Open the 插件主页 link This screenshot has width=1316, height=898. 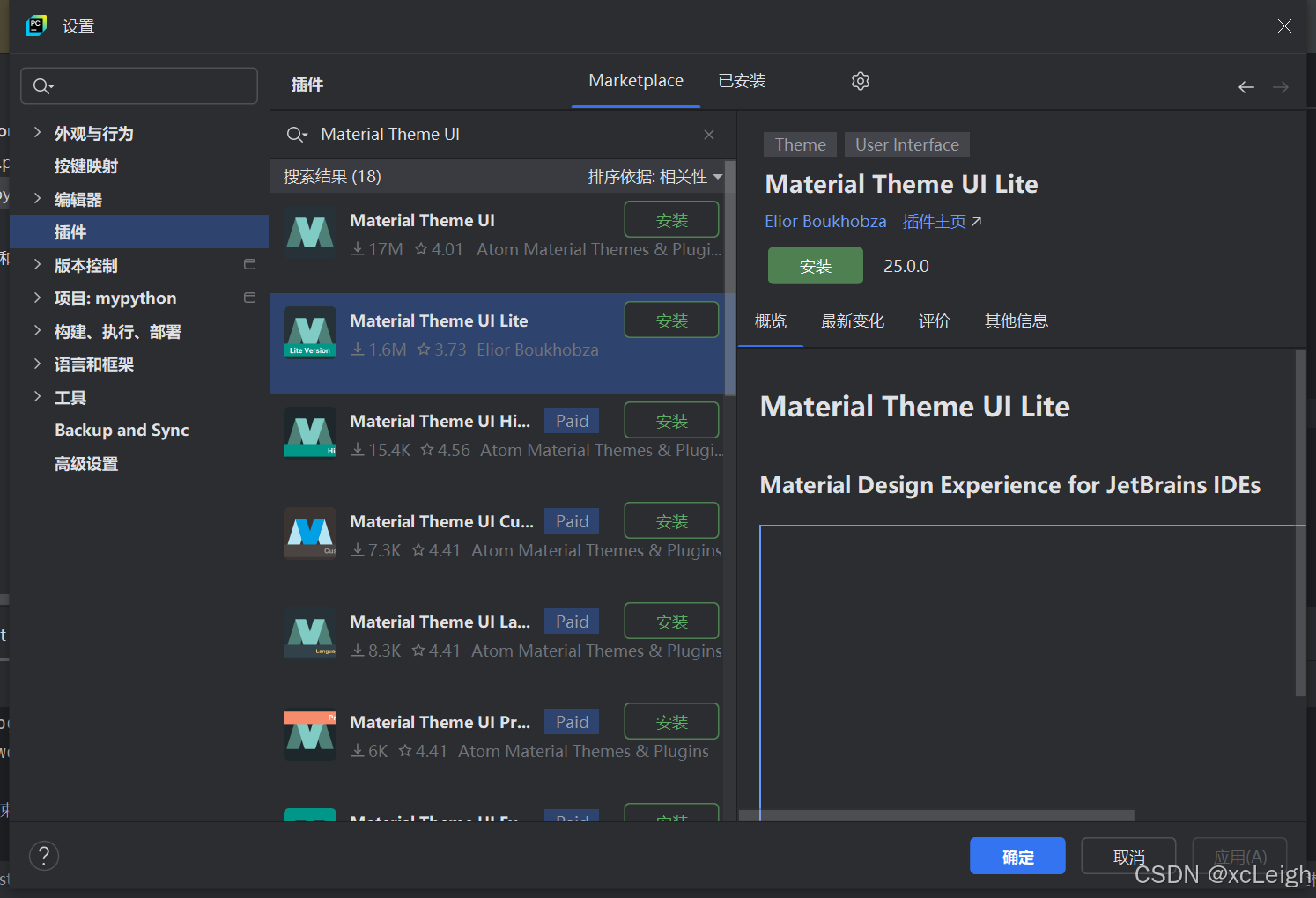[942, 222]
